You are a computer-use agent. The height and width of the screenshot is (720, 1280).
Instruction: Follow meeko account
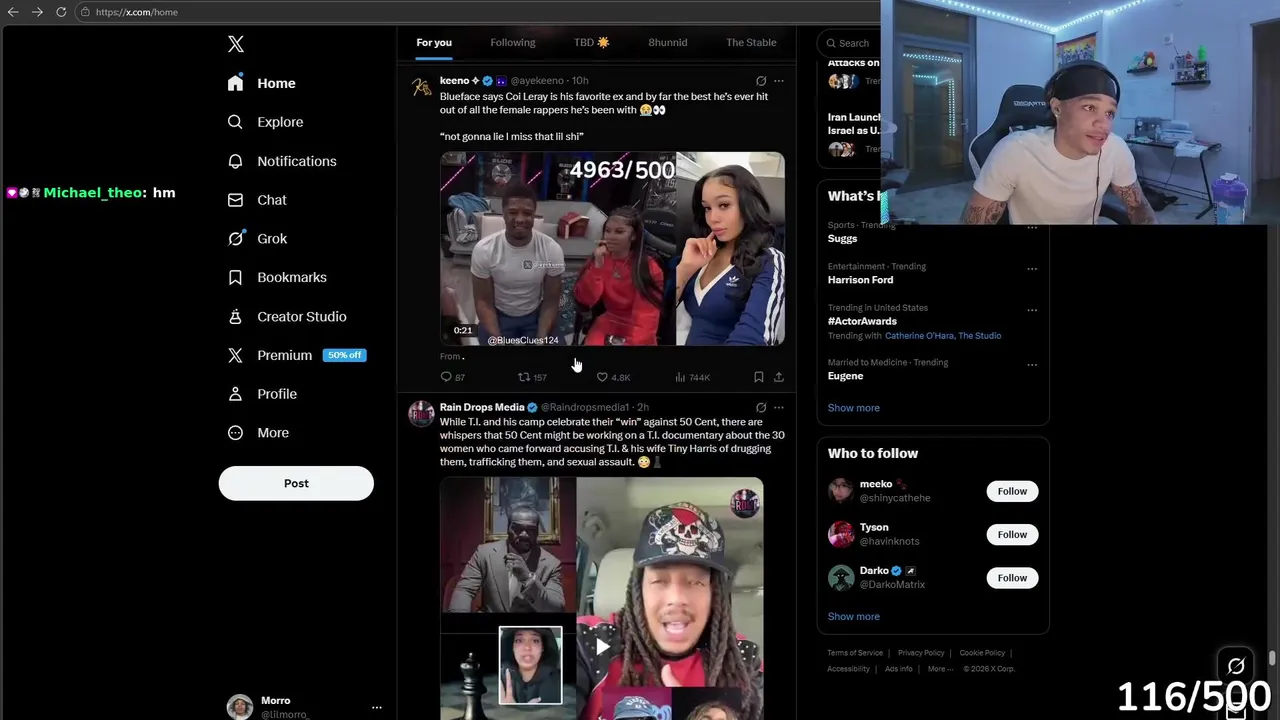pos(1012,491)
